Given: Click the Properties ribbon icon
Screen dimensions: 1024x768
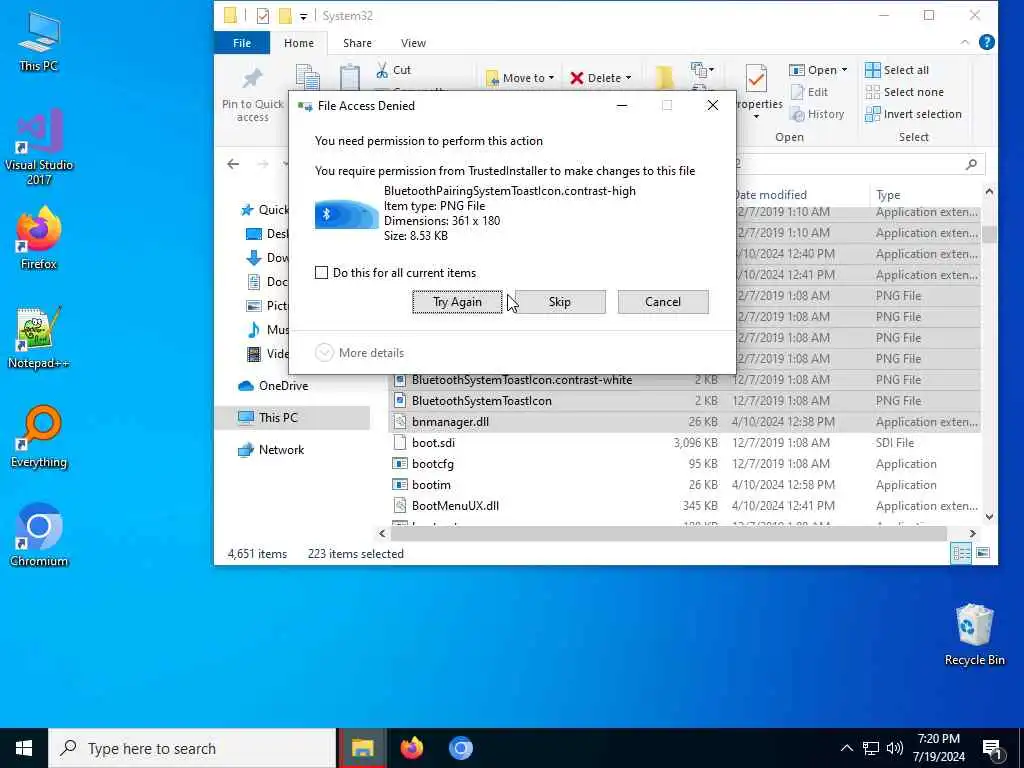Looking at the screenshot, I should (x=756, y=91).
